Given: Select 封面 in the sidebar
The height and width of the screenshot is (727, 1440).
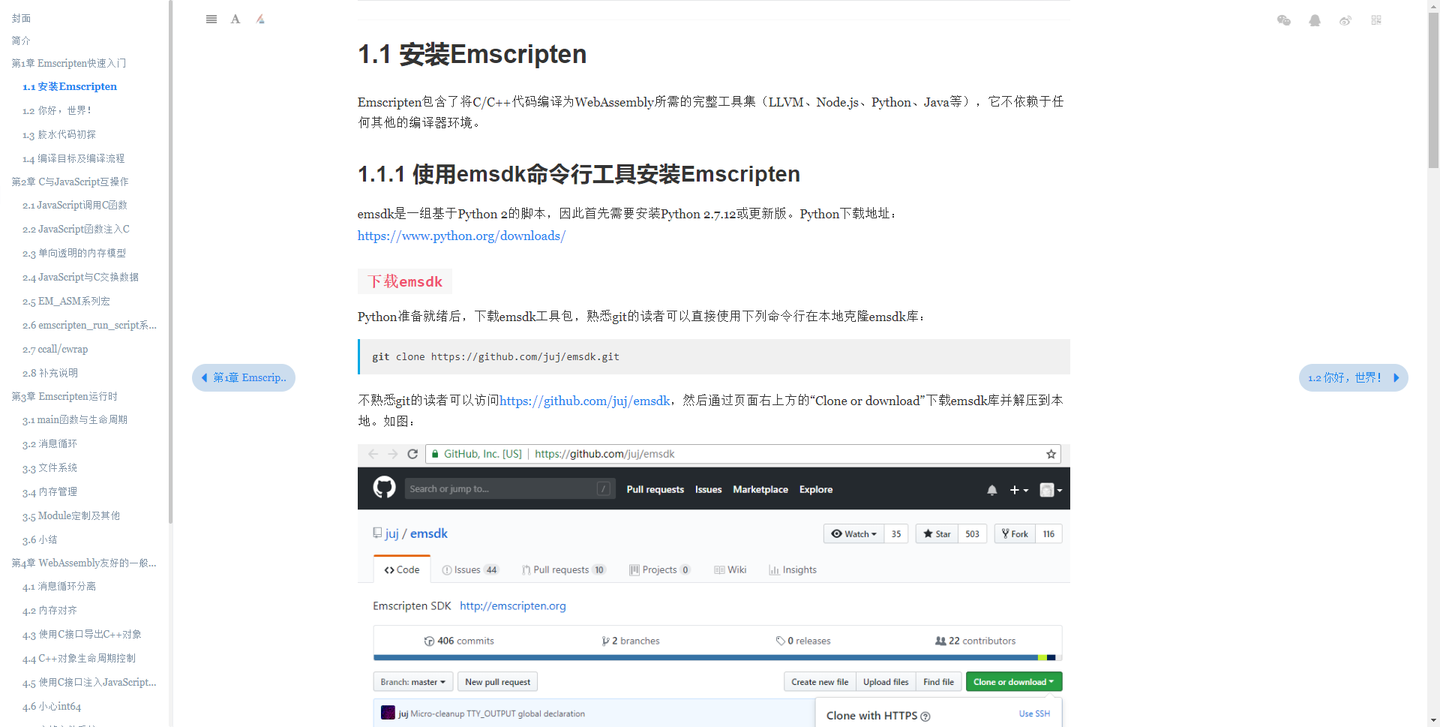Looking at the screenshot, I should tap(21, 17).
